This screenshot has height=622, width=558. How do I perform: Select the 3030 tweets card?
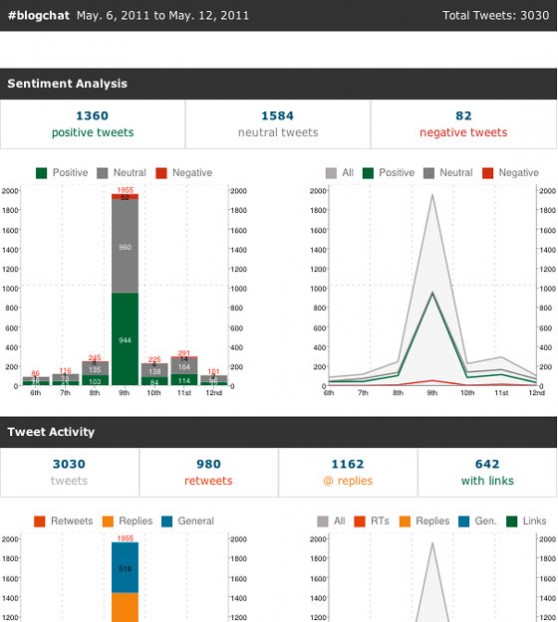click(x=69, y=472)
